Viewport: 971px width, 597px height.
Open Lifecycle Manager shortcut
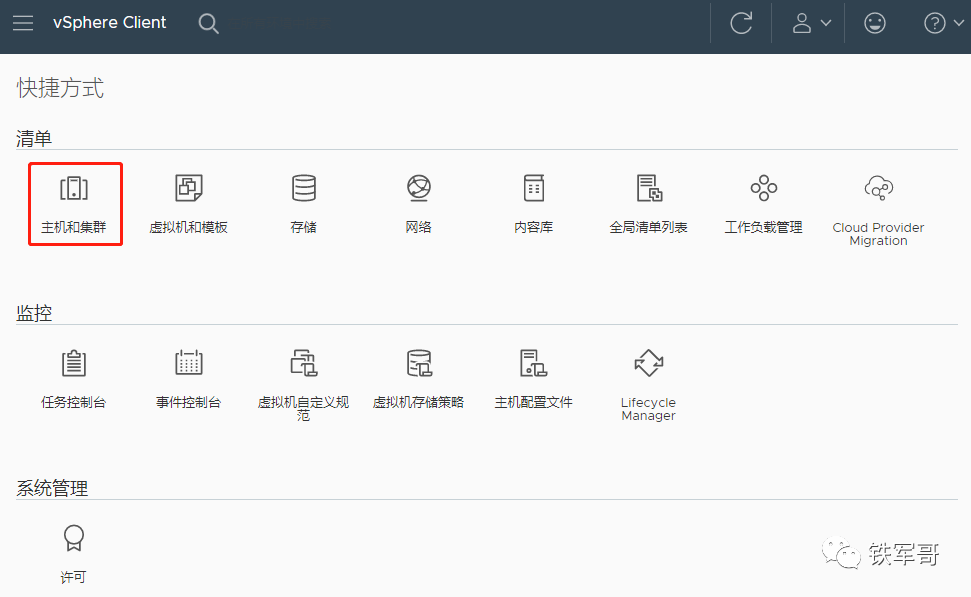coord(648,364)
